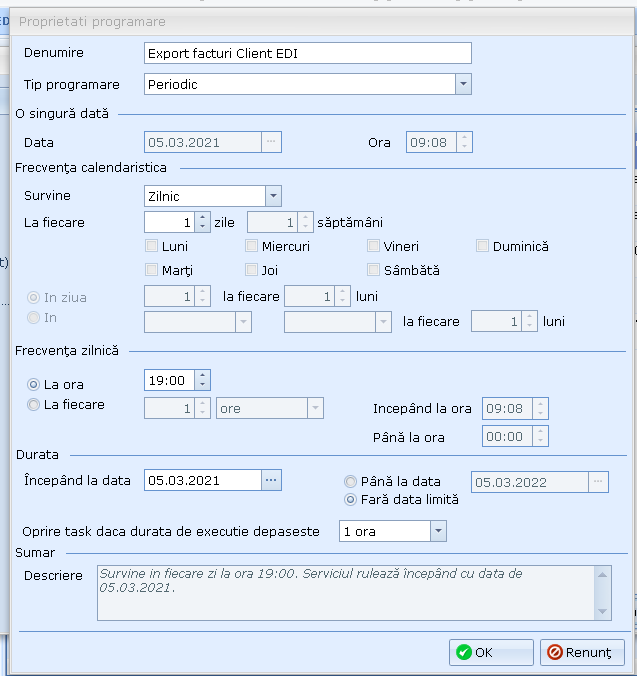
Task: Open first dropdown in the In row
Action: 244,322
